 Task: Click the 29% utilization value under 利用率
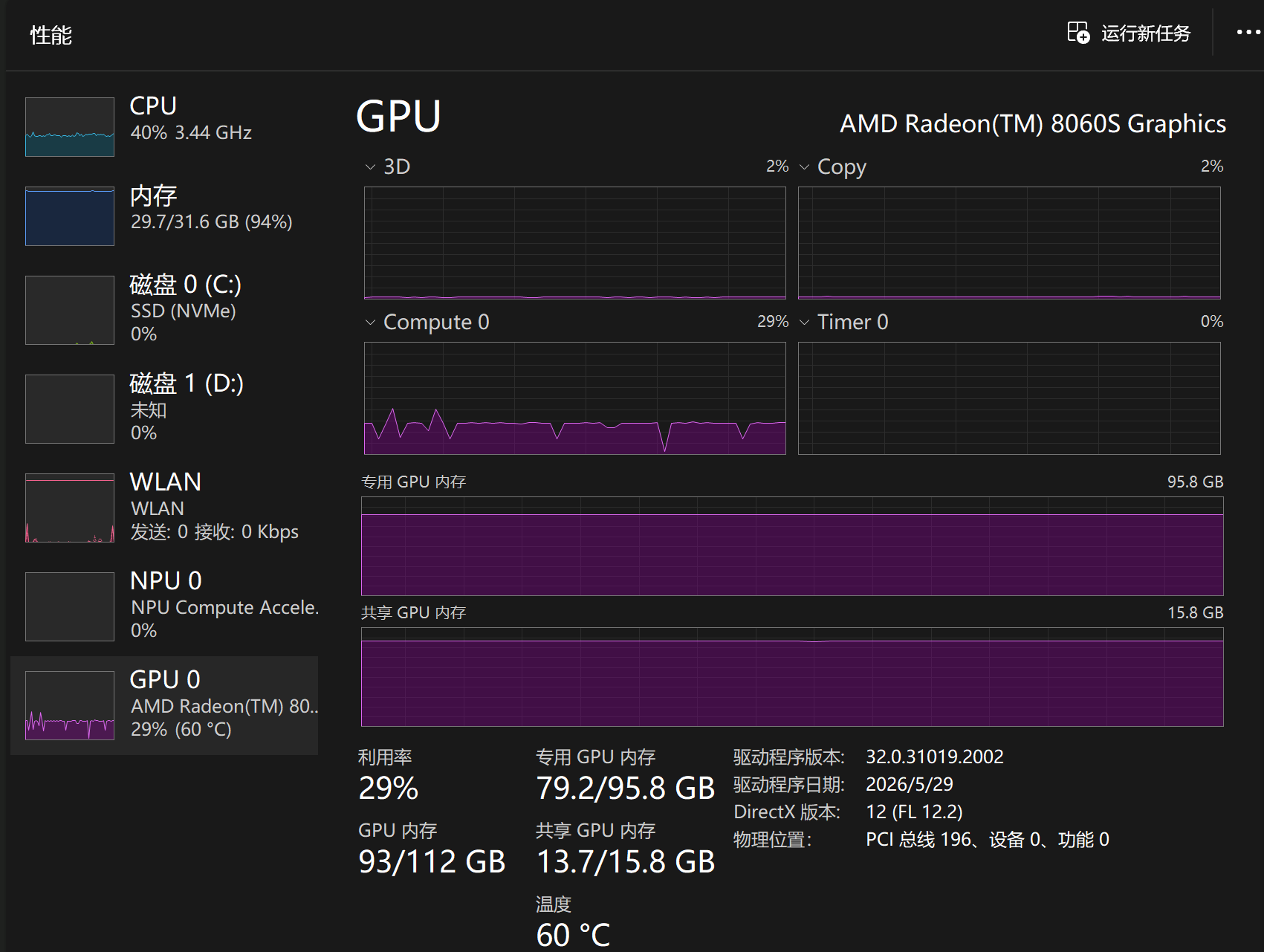[389, 788]
